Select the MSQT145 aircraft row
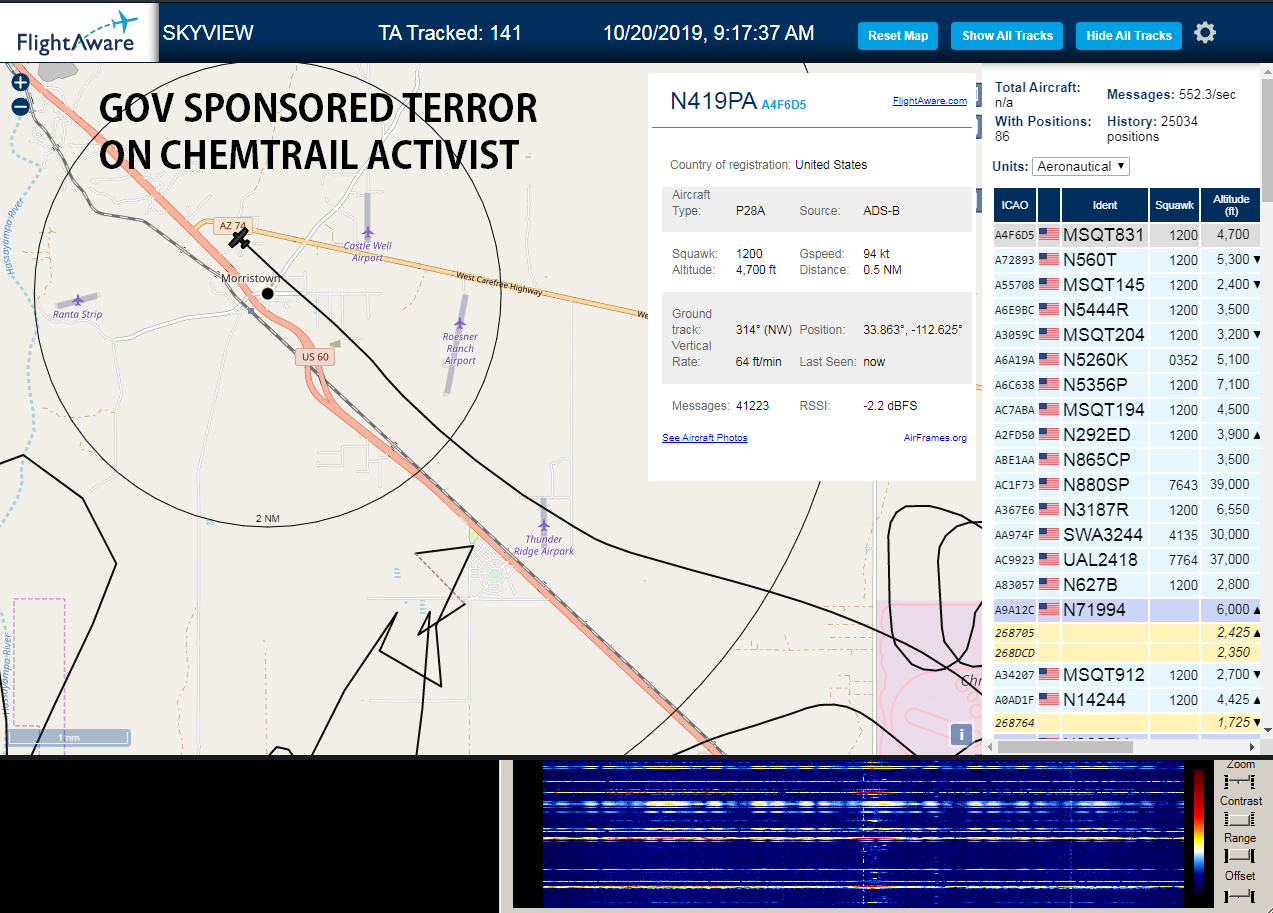 click(1127, 285)
